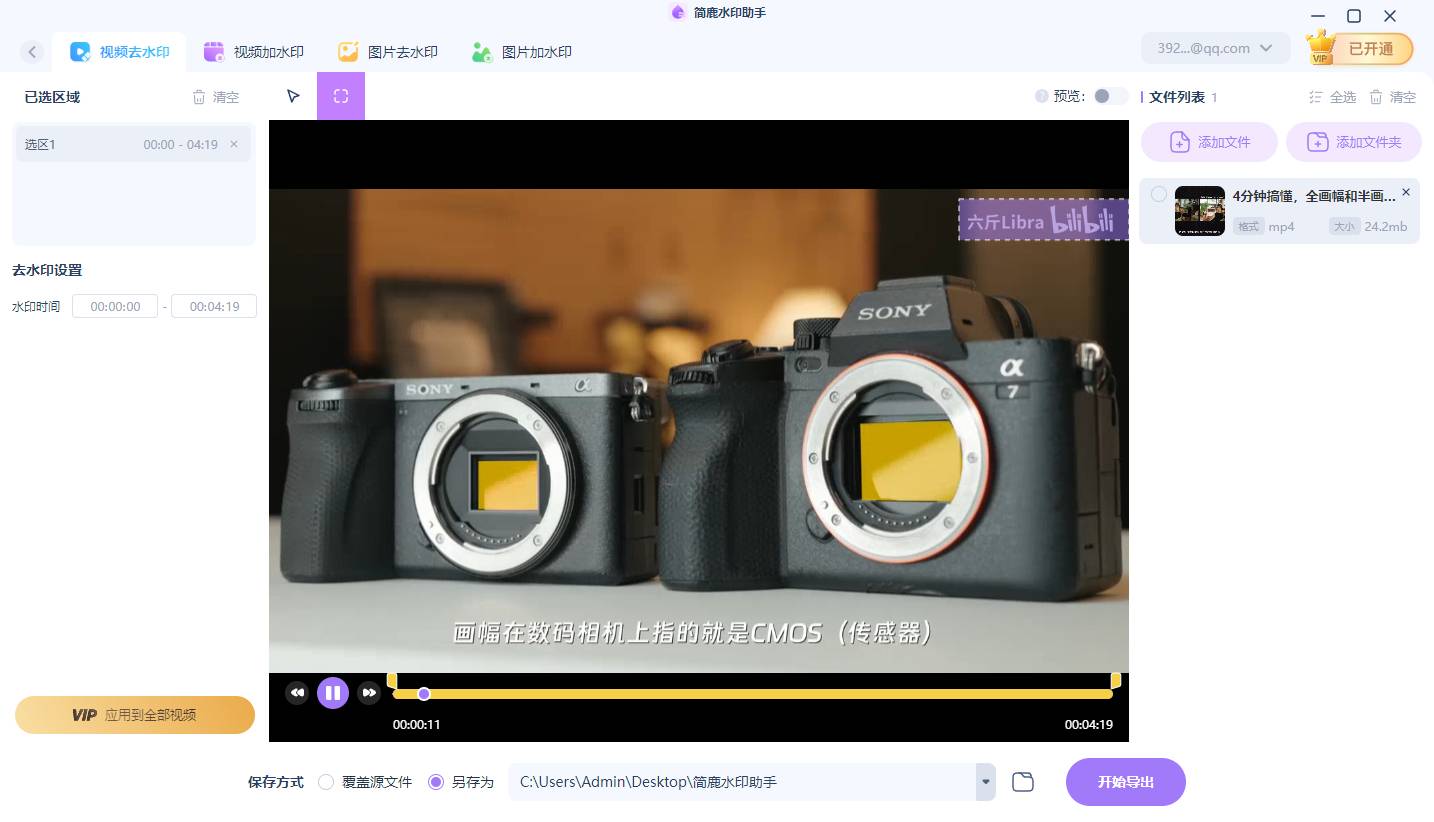Viewport: 1434px width, 822px height.
Task: Edit the watermark end time field
Action: 214,307
